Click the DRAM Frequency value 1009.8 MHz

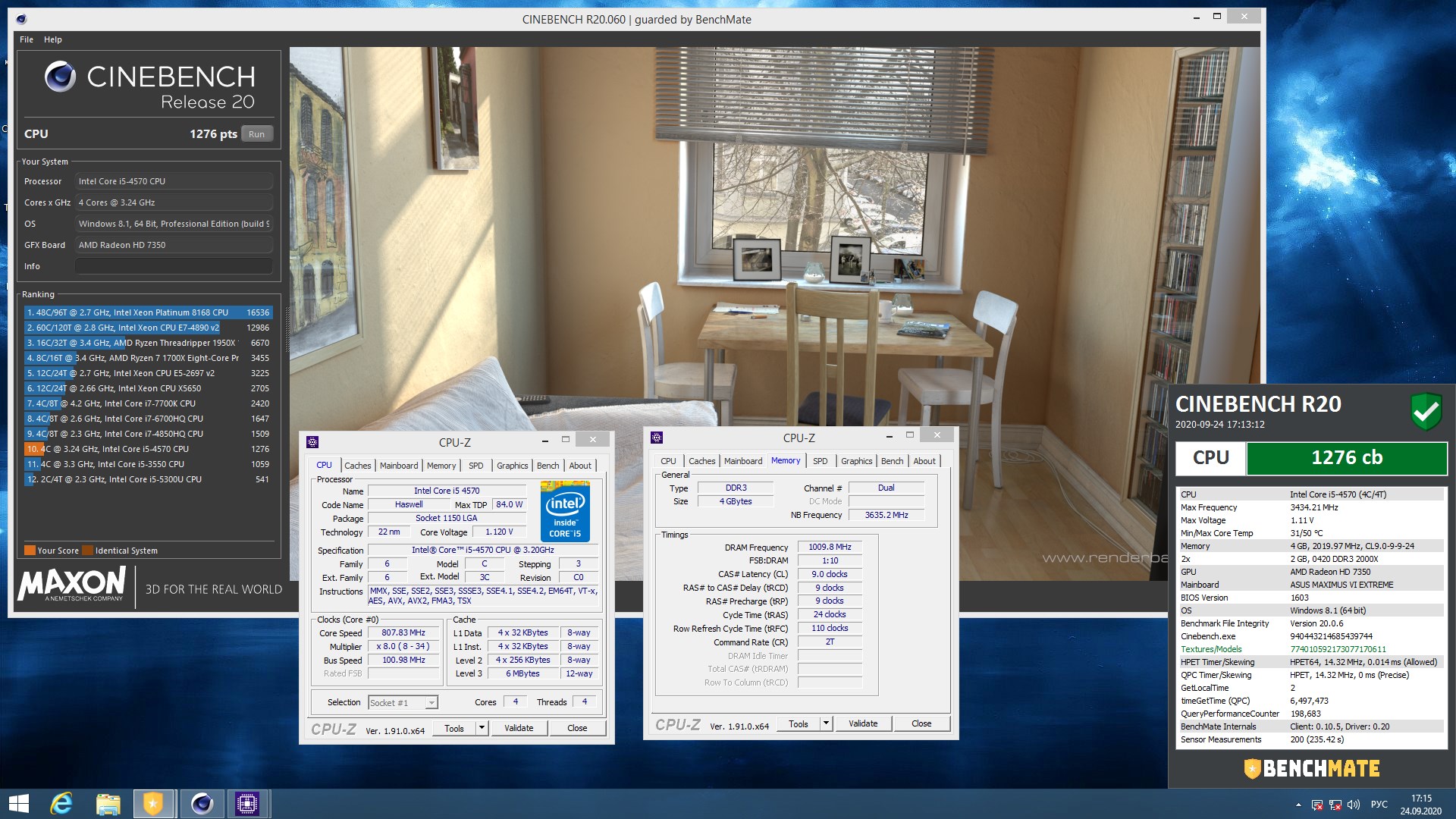click(x=830, y=547)
